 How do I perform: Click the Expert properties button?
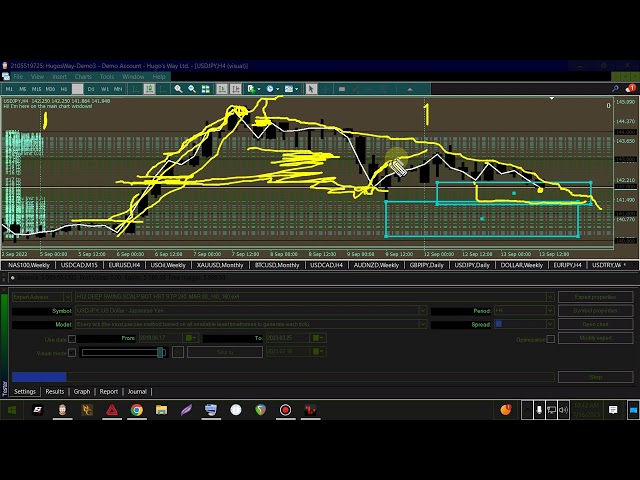click(x=595, y=297)
